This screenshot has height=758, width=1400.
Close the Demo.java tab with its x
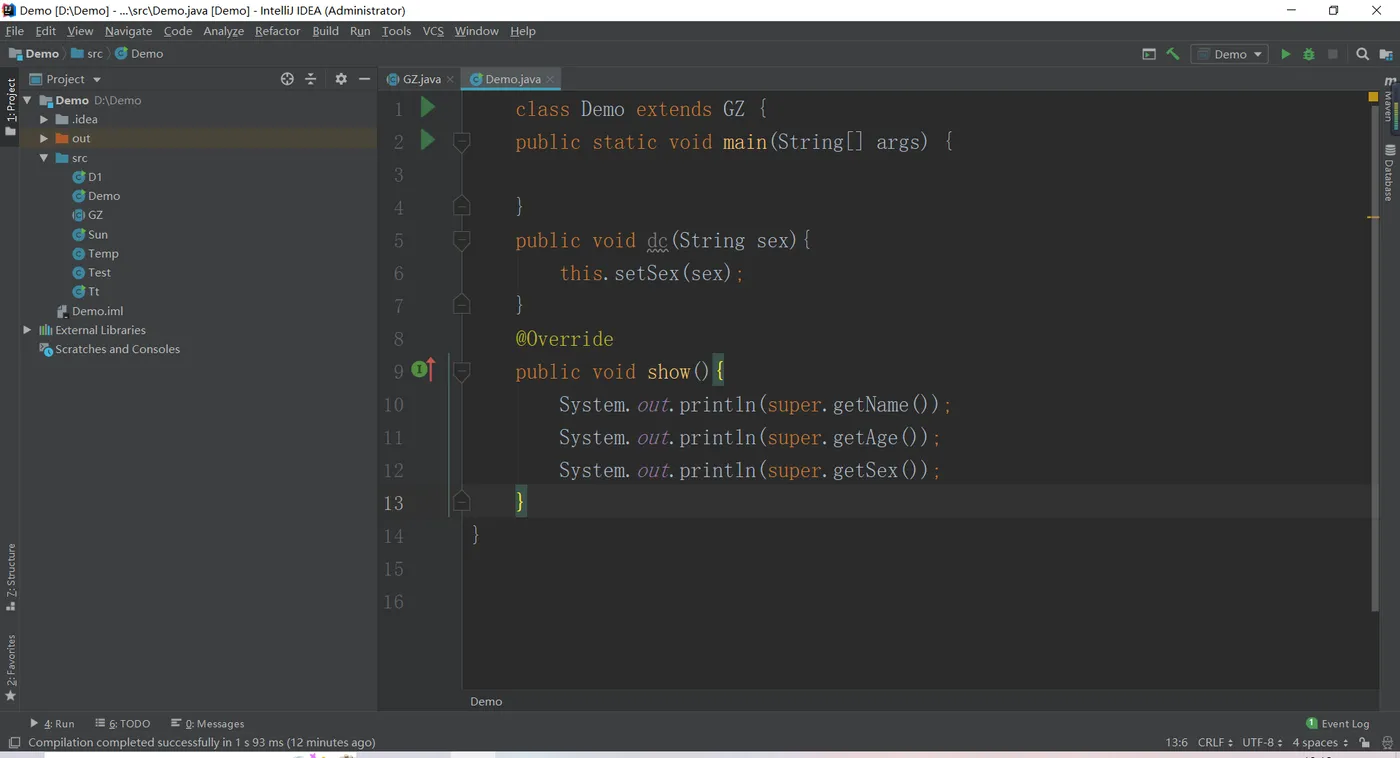(550, 79)
